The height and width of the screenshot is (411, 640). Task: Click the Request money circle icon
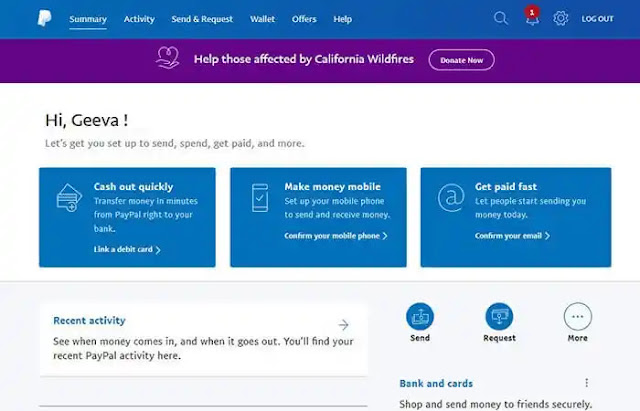point(499,316)
